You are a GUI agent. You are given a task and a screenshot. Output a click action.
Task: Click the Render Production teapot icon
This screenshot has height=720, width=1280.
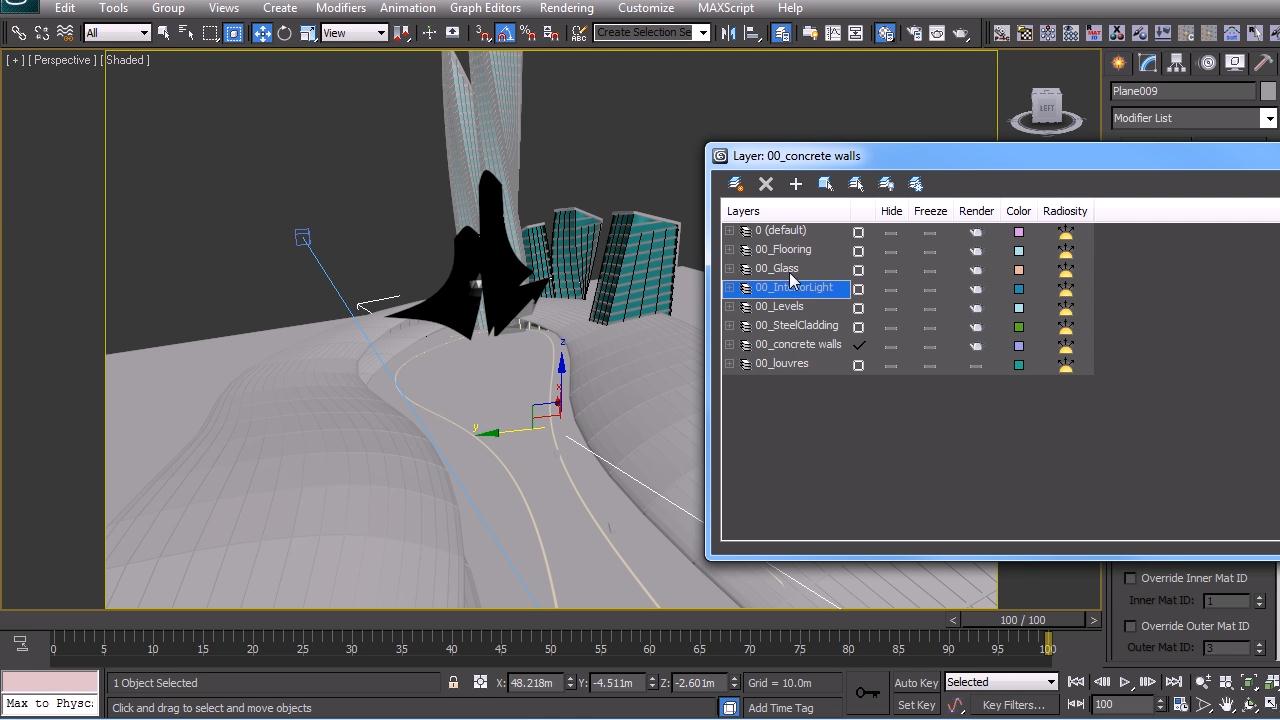click(961, 33)
